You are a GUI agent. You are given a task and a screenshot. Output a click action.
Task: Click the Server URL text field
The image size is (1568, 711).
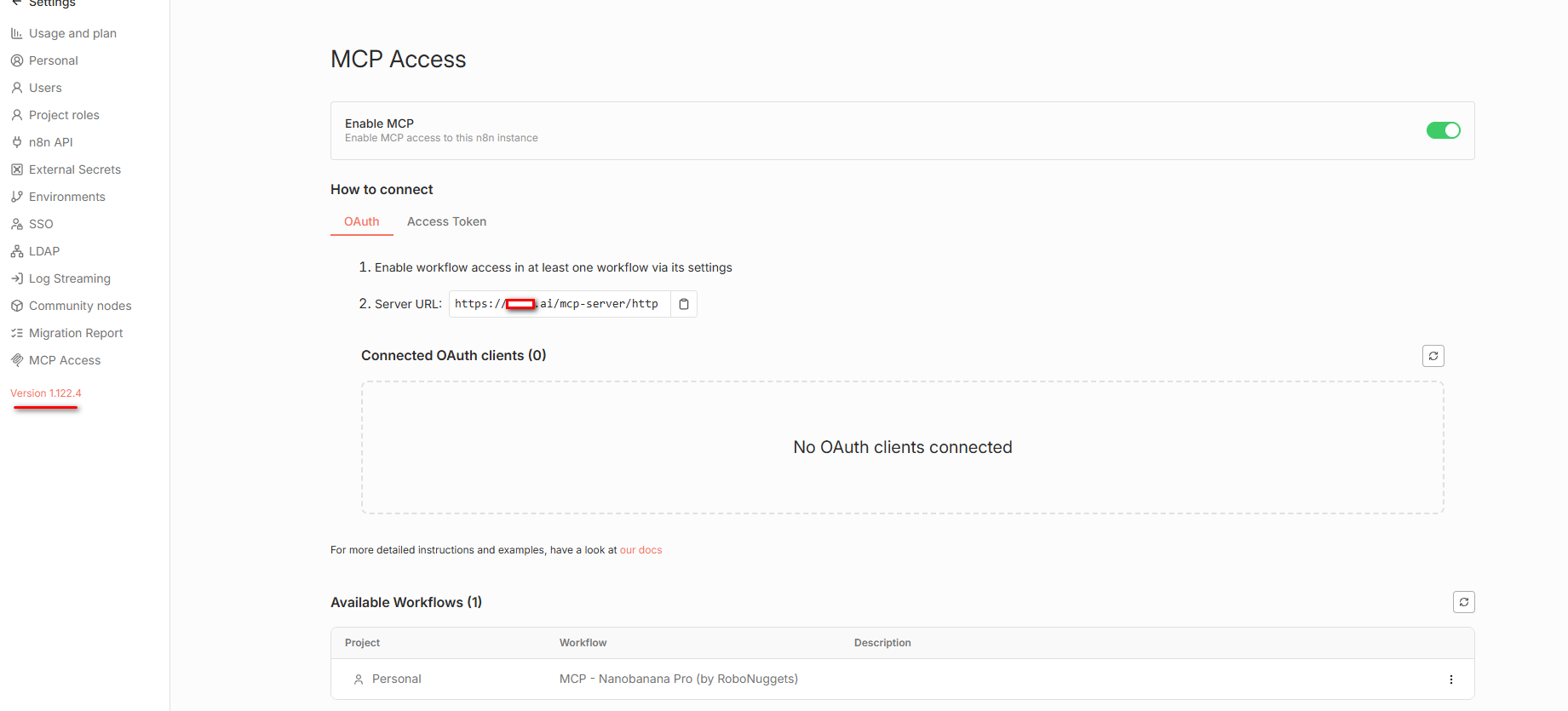click(559, 304)
